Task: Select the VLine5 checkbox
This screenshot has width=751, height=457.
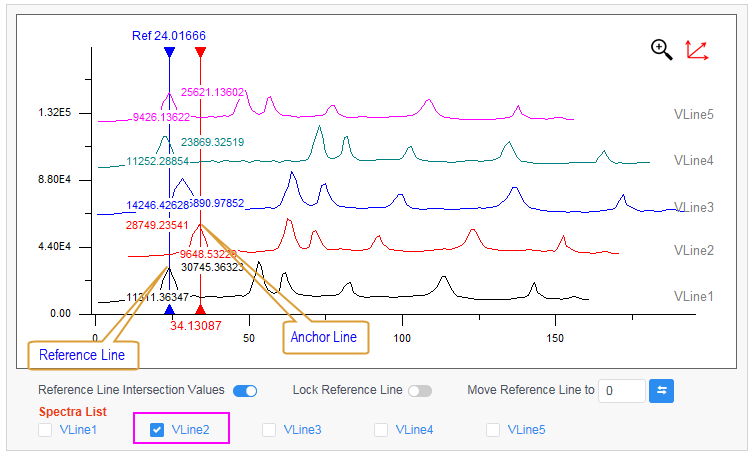Action: [493, 430]
